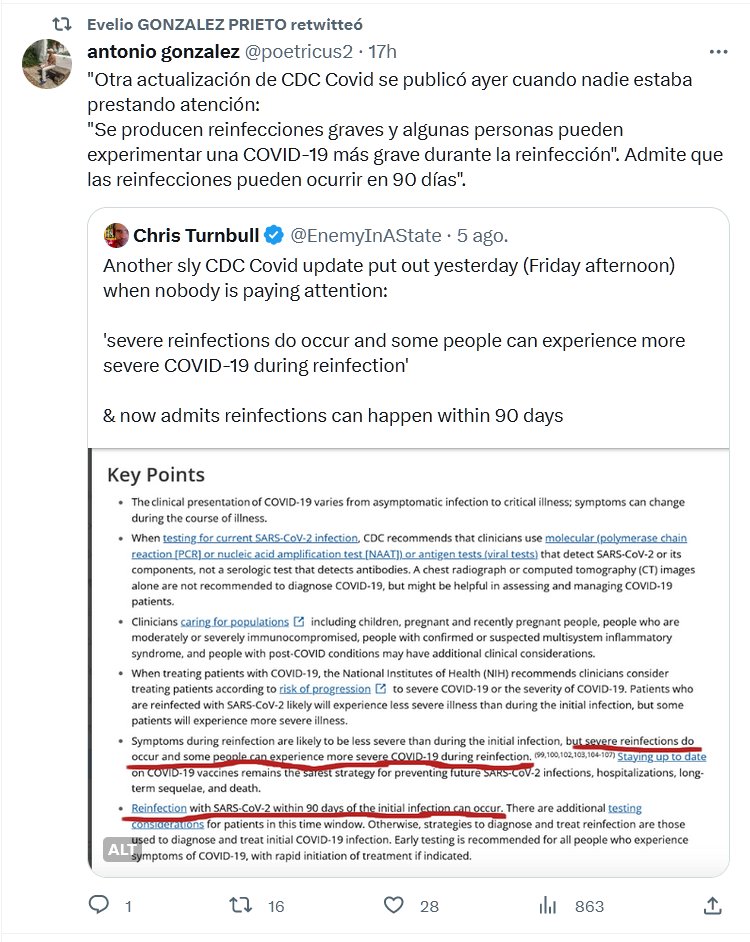Click the quoted tweet's "5 ago." date
The height and width of the screenshot is (942, 750).
click(x=483, y=236)
